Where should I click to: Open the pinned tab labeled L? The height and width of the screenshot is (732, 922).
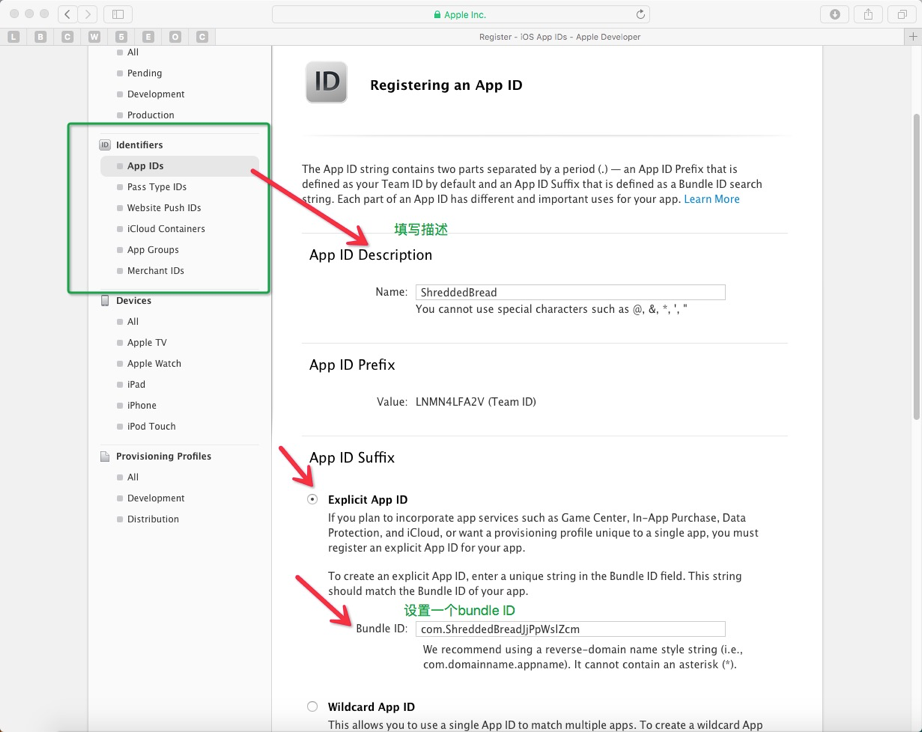(x=14, y=36)
